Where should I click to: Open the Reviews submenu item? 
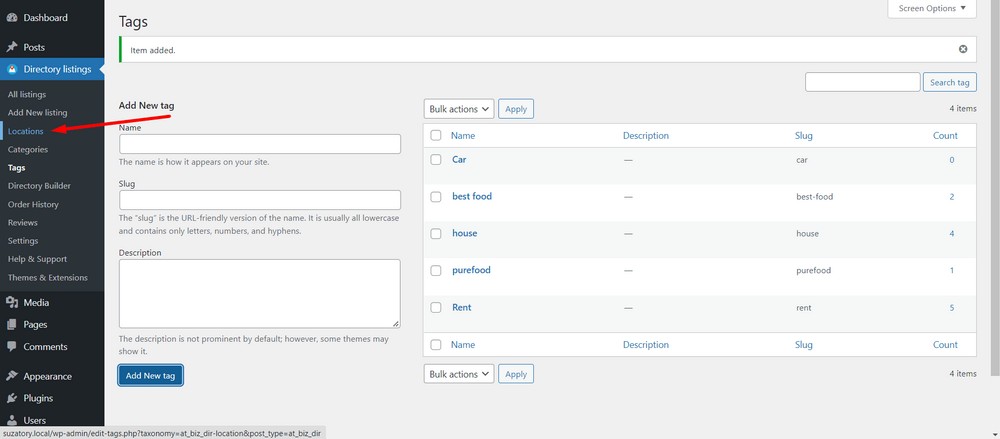(x=22, y=223)
